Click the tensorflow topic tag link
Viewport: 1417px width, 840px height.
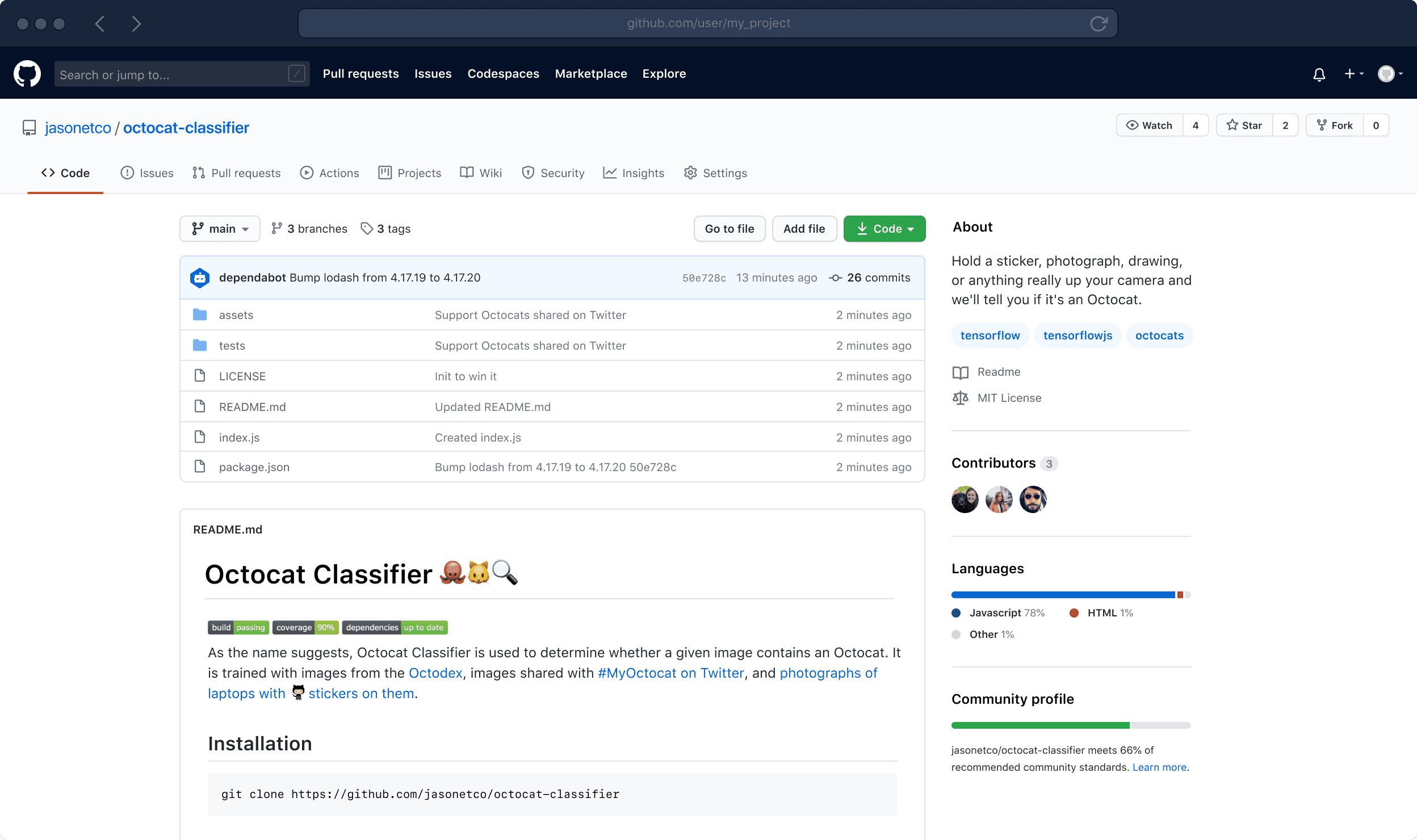click(x=989, y=335)
